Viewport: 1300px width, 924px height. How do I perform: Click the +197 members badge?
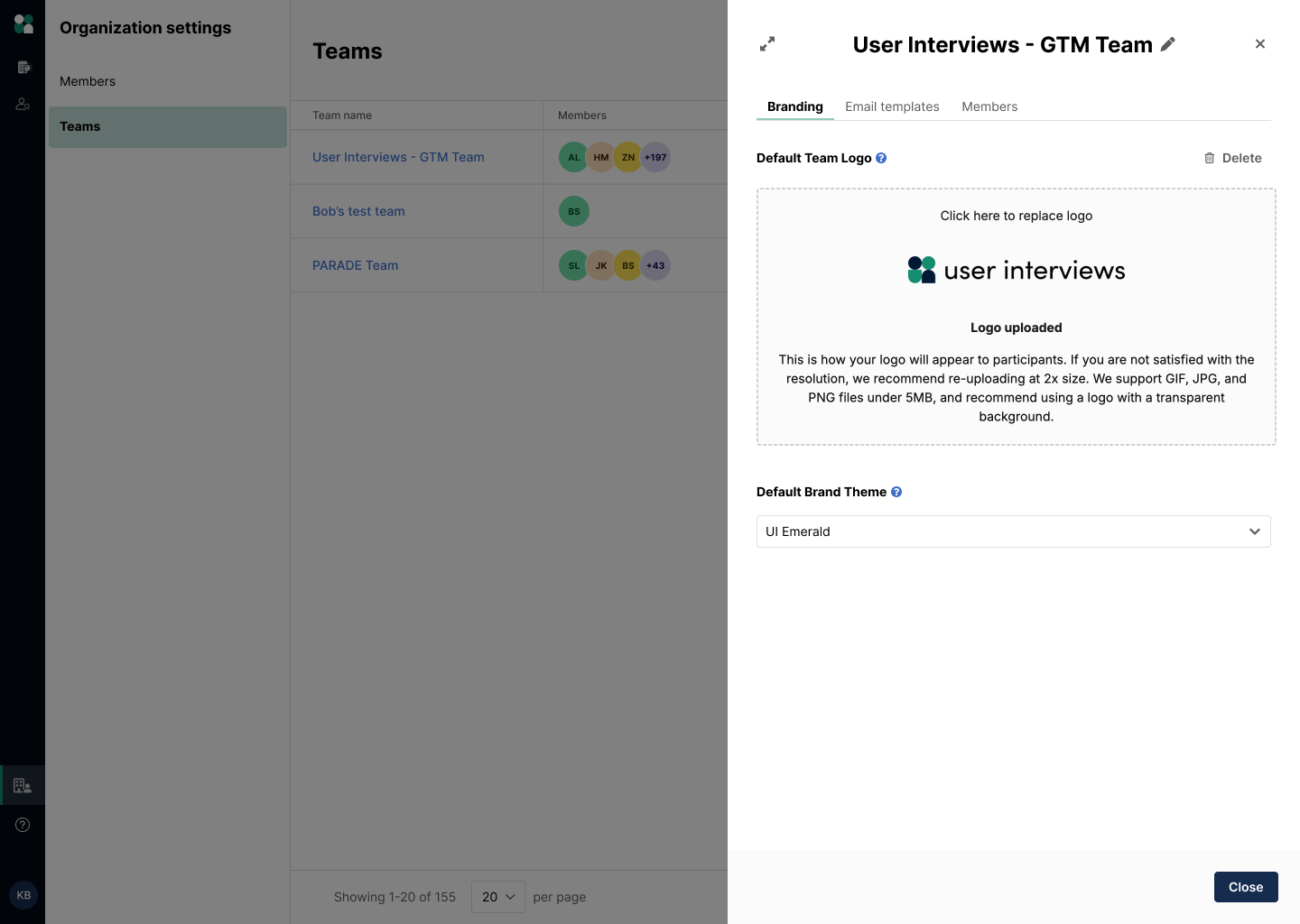tap(655, 157)
